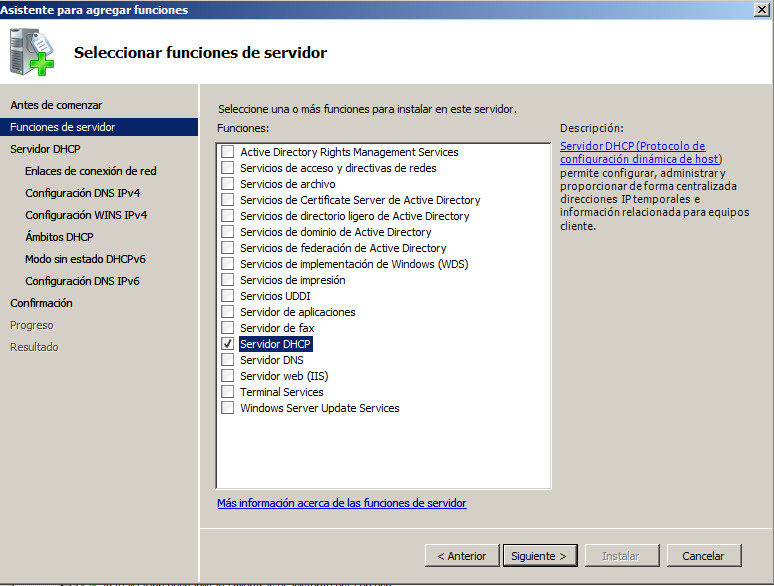Image resolution: width=774 pixels, height=586 pixels.
Task: Open Más información acerca de las funciones link
Action: click(341, 503)
